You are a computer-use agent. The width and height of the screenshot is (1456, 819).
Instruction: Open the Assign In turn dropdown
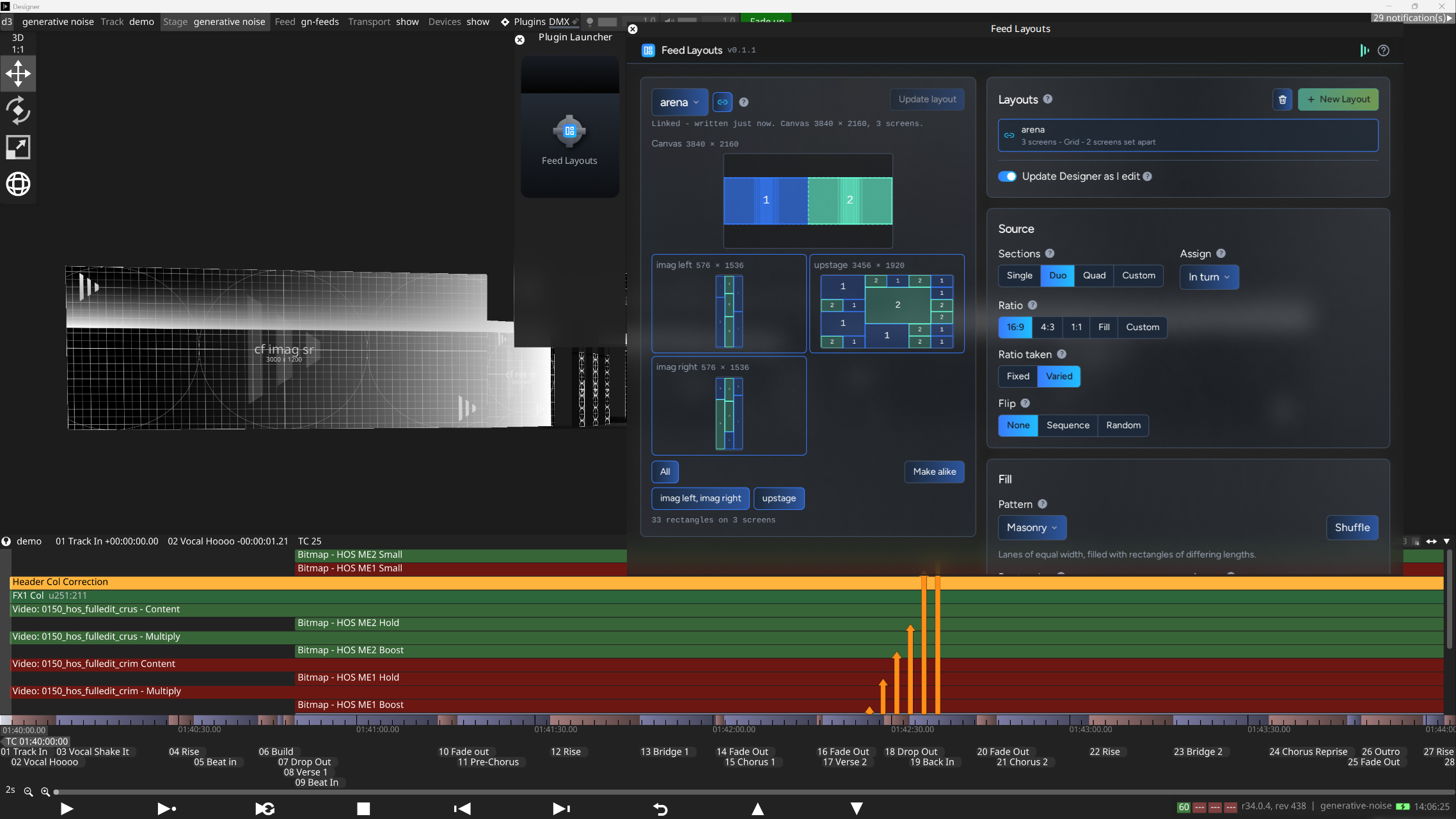(x=1209, y=277)
